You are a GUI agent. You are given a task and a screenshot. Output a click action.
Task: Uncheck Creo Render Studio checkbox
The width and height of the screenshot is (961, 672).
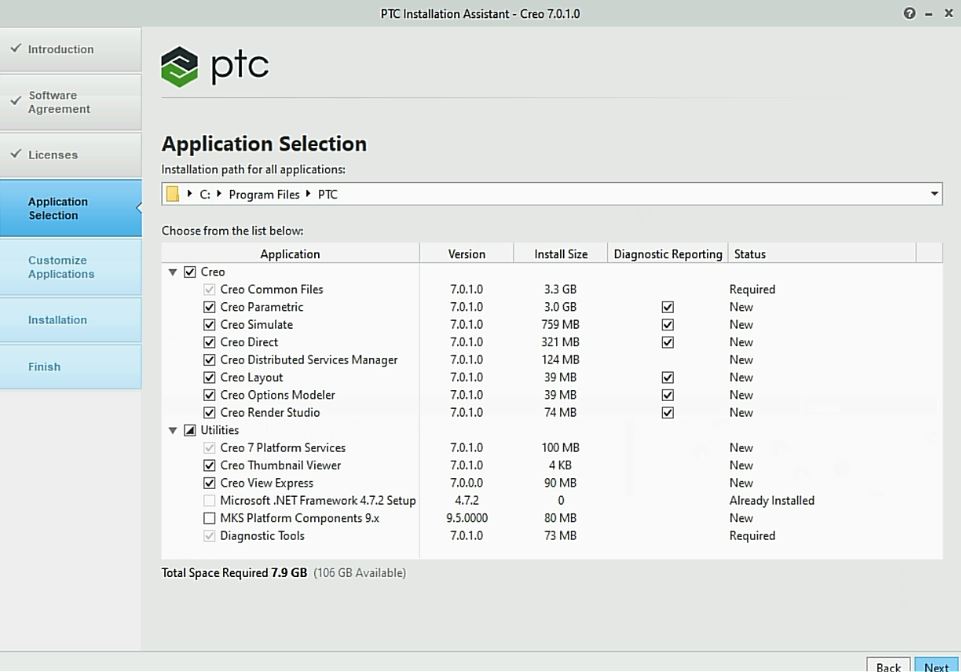coord(210,413)
